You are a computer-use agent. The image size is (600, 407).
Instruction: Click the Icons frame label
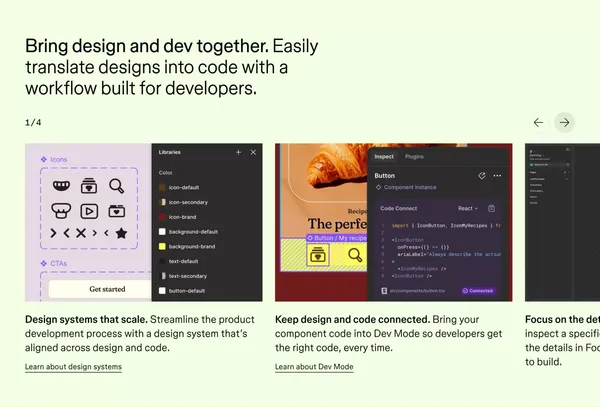tap(59, 160)
